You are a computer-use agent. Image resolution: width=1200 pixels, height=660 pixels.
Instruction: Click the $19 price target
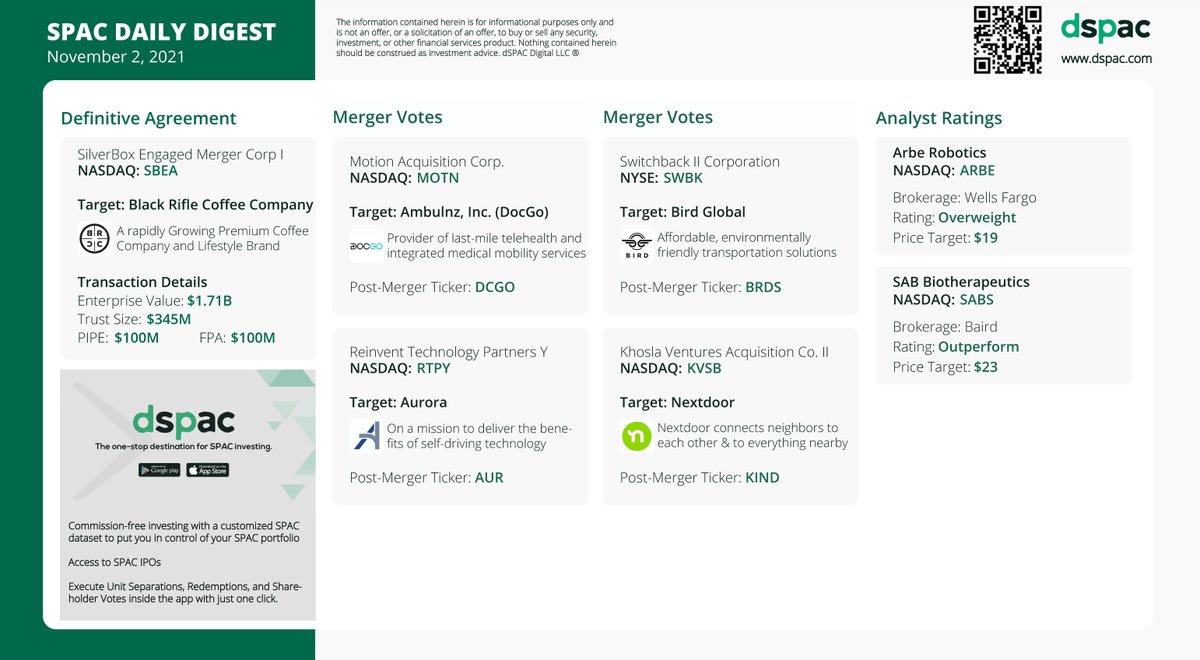986,238
